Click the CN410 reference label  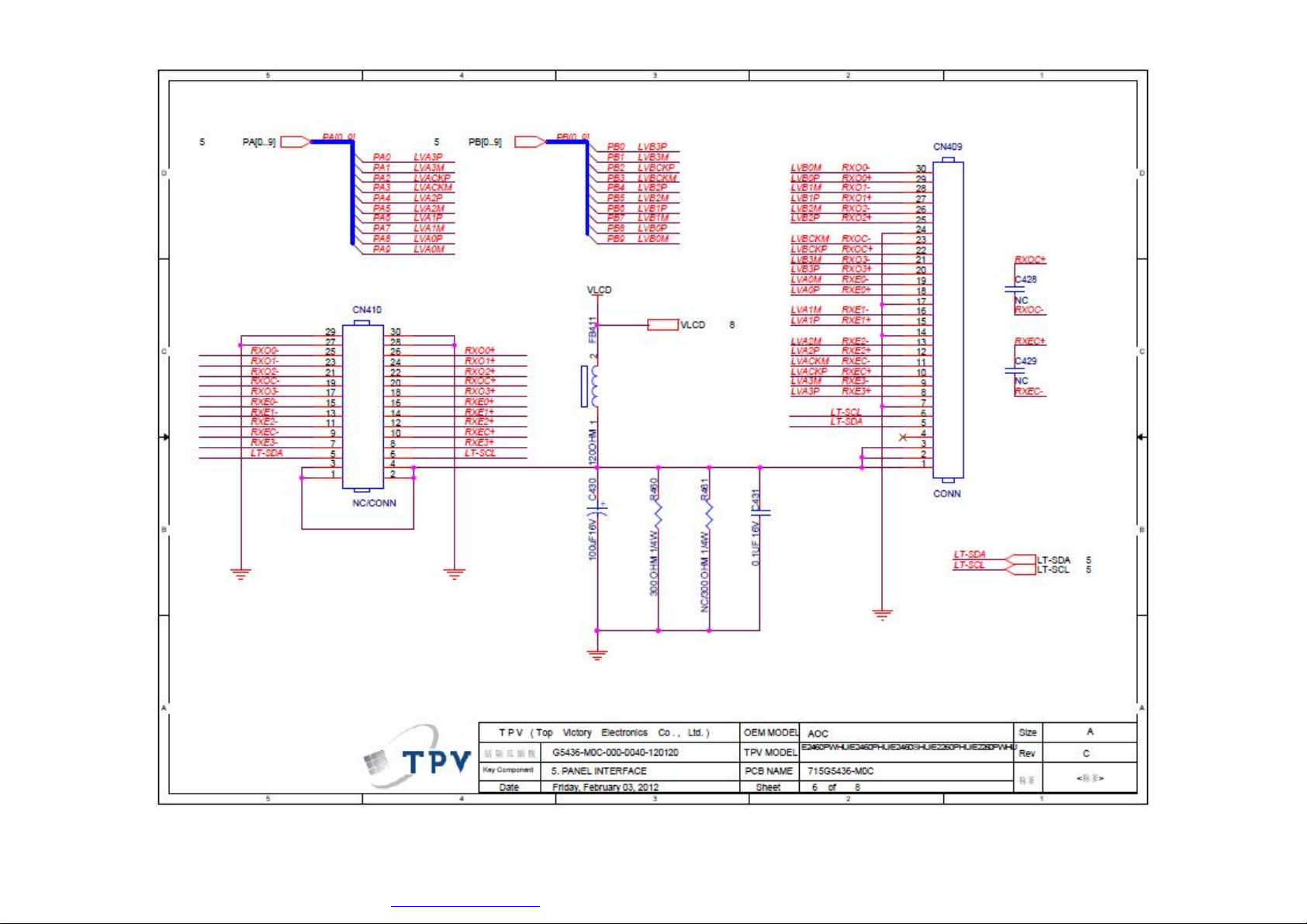pos(367,310)
